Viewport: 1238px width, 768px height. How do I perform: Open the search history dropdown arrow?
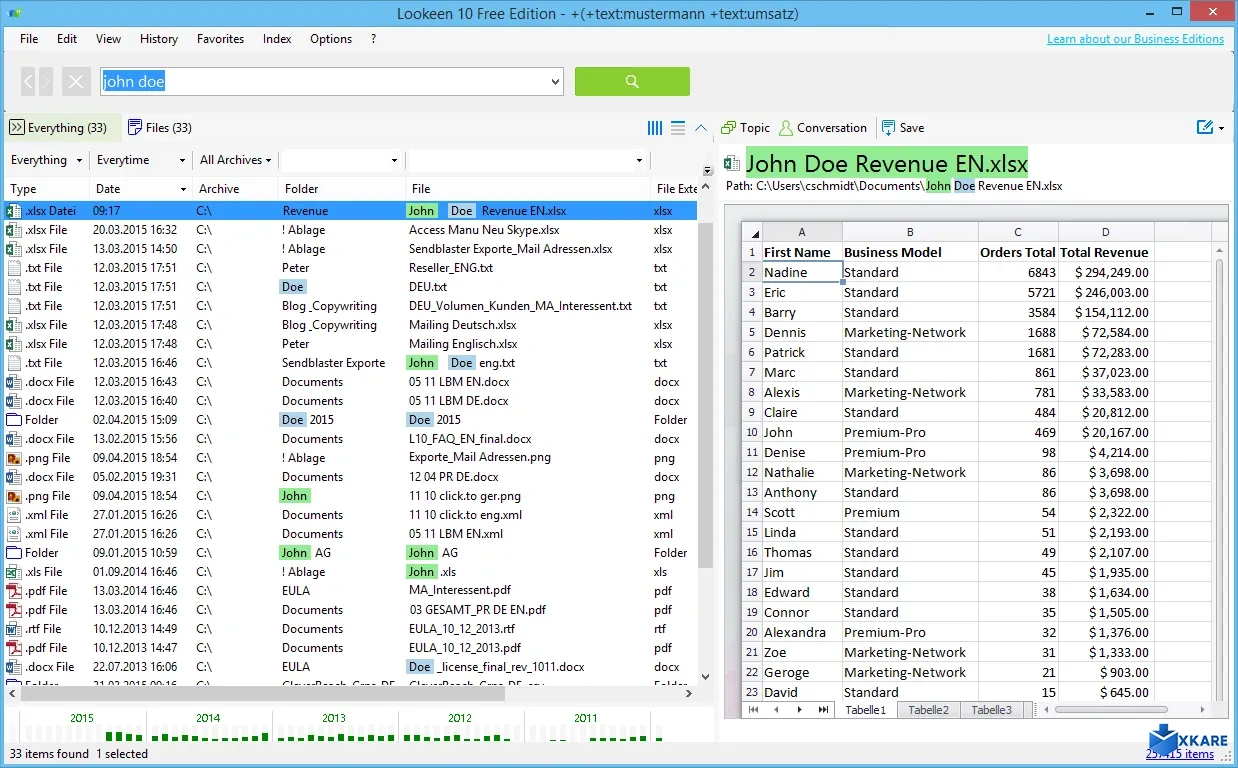[x=555, y=82]
